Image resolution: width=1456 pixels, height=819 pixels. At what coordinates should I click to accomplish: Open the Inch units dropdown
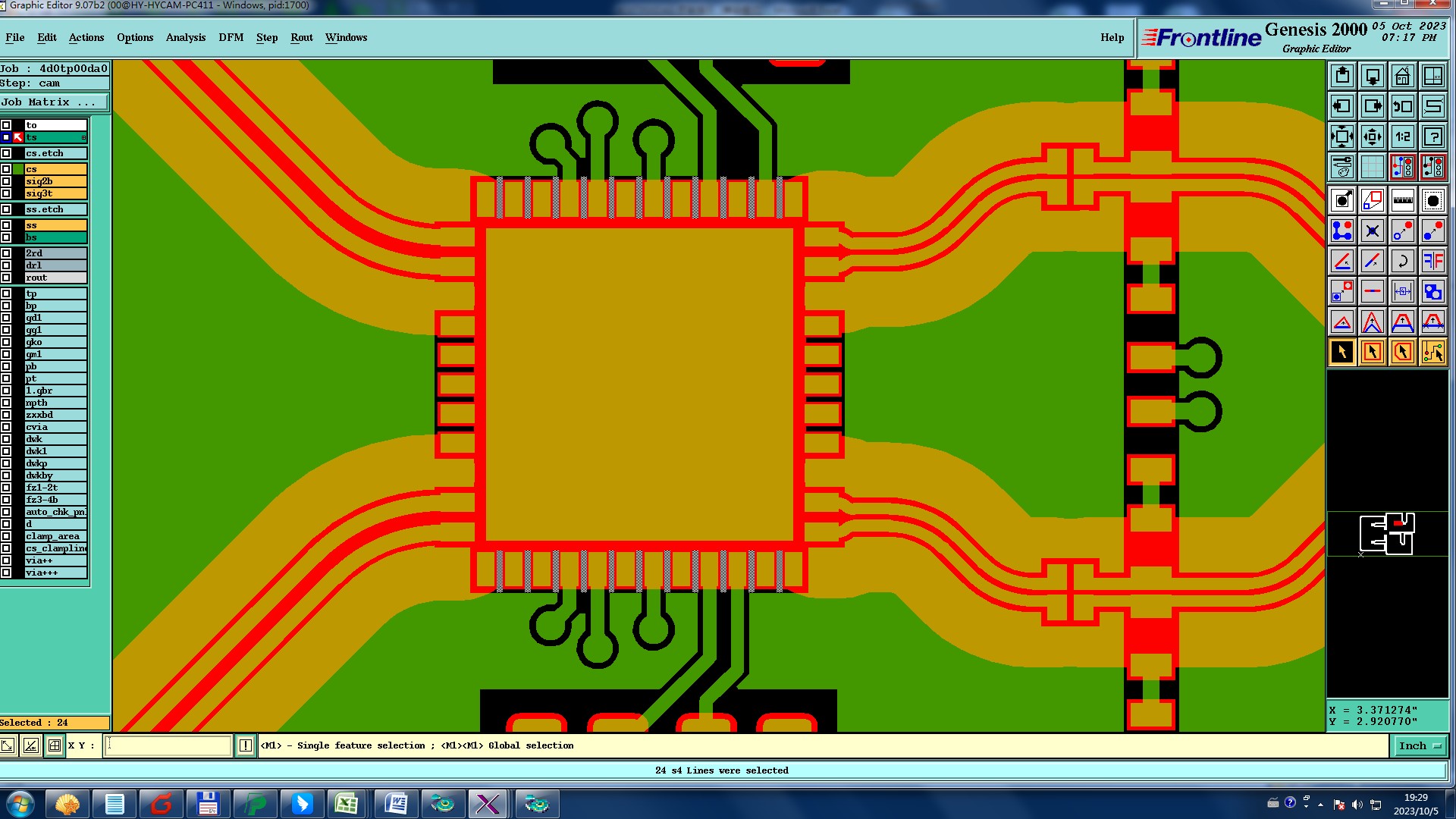(1420, 745)
